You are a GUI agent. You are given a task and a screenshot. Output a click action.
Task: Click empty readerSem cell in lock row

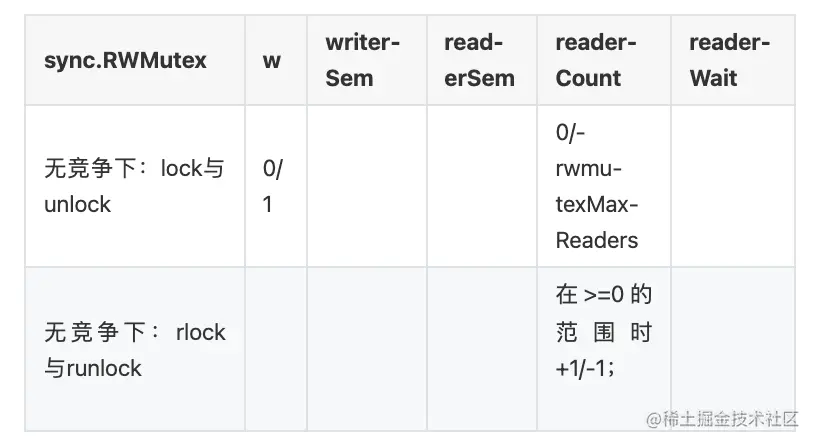point(482,186)
